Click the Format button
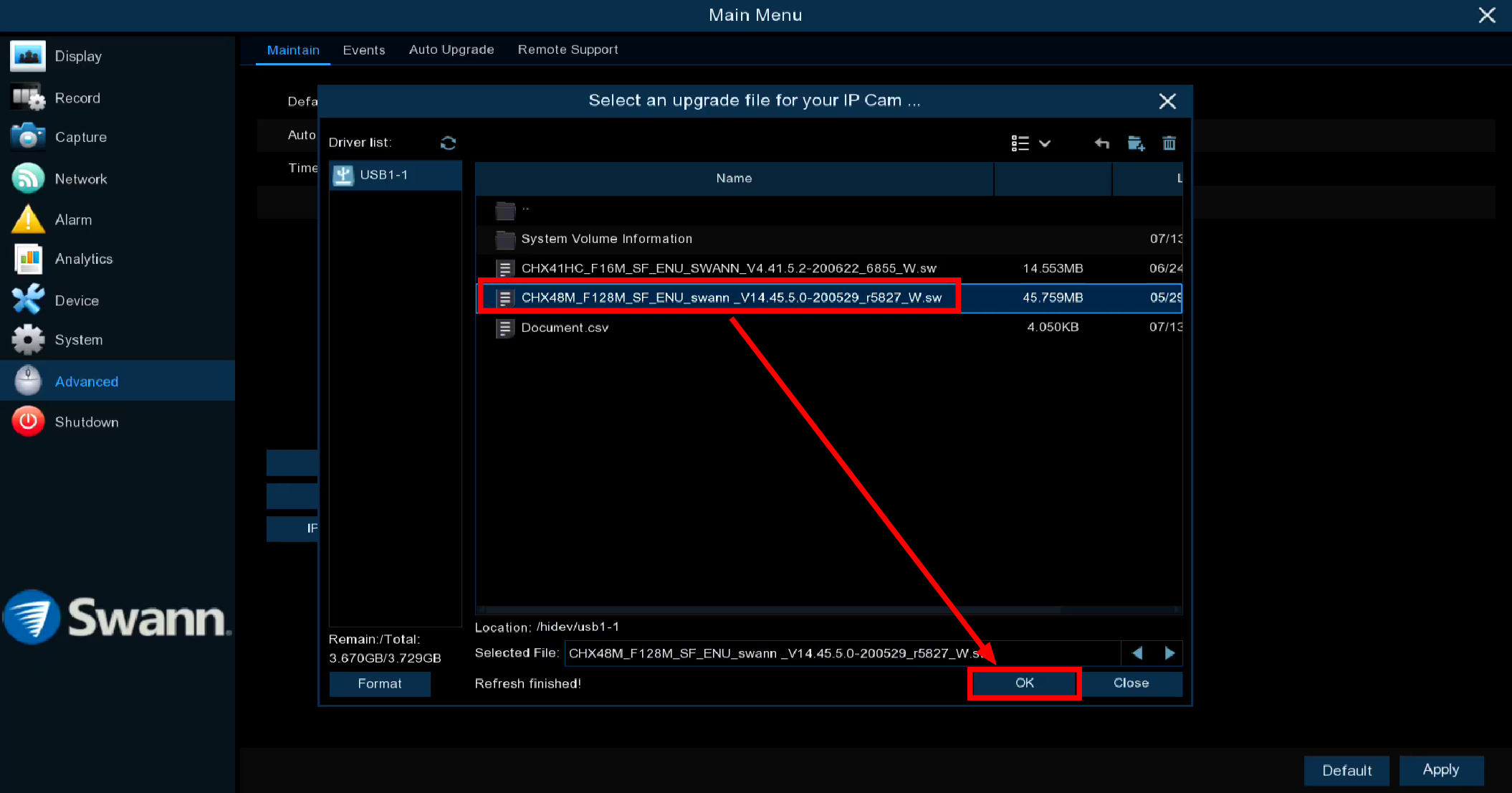This screenshot has width=1512, height=793. (380, 683)
